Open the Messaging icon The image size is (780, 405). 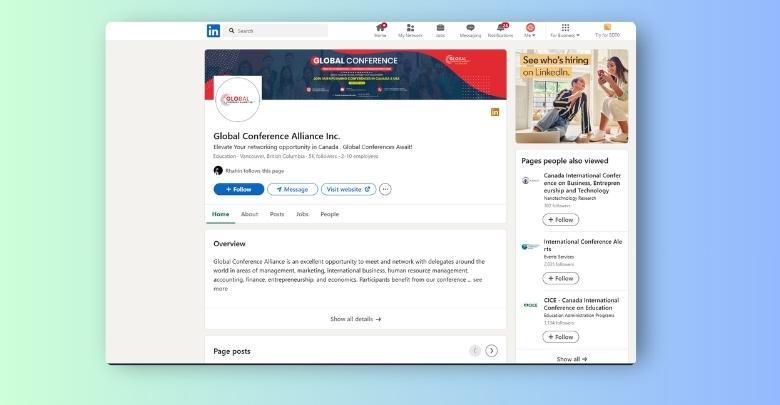(470, 30)
